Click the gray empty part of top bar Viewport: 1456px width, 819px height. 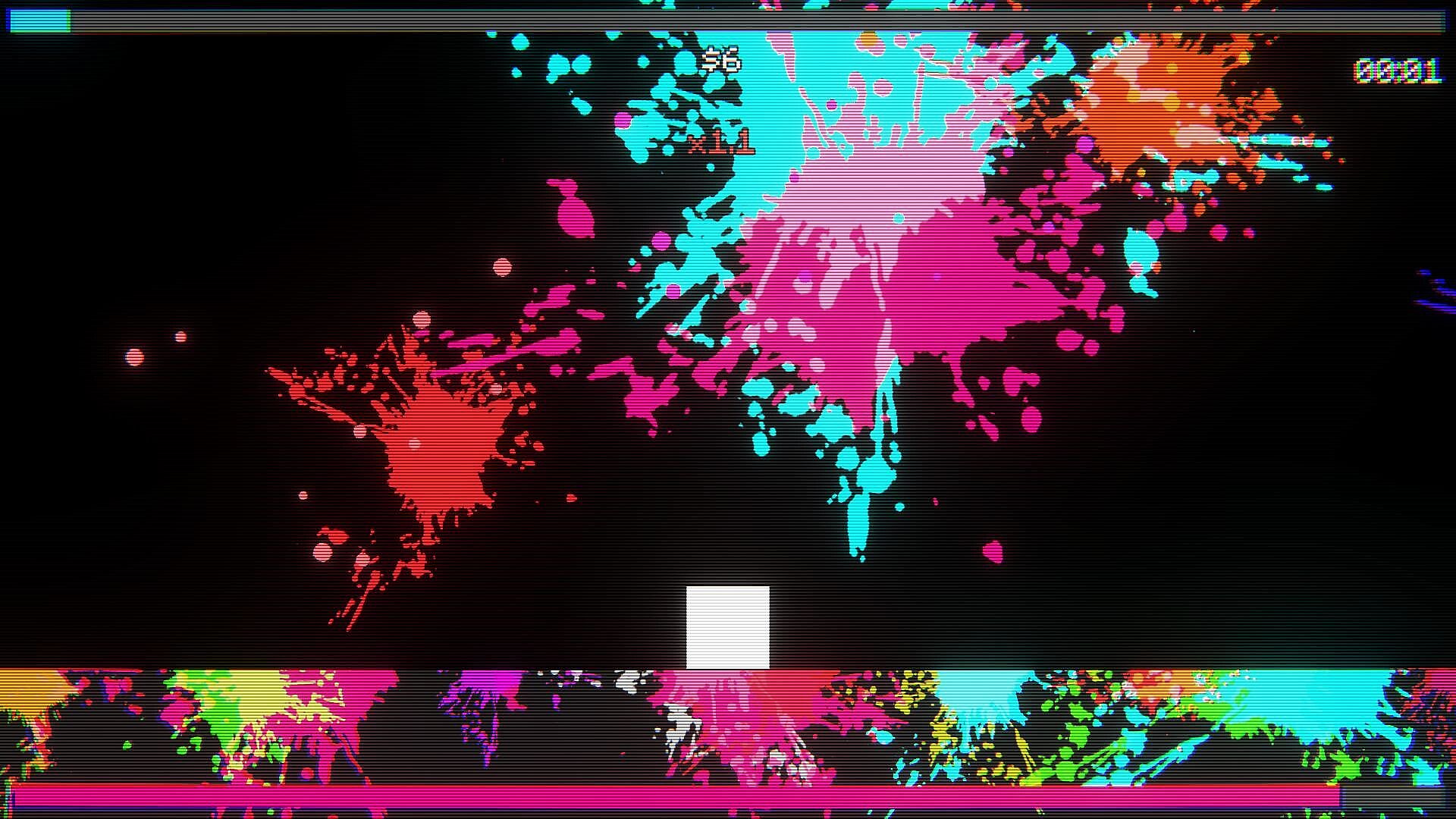point(758,21)
